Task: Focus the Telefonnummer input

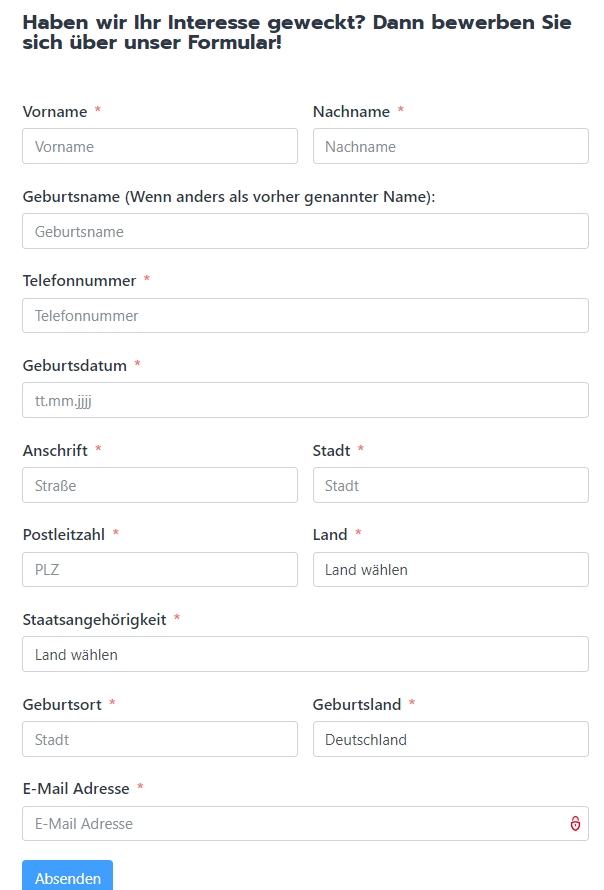Action: [x=305, y=316]
